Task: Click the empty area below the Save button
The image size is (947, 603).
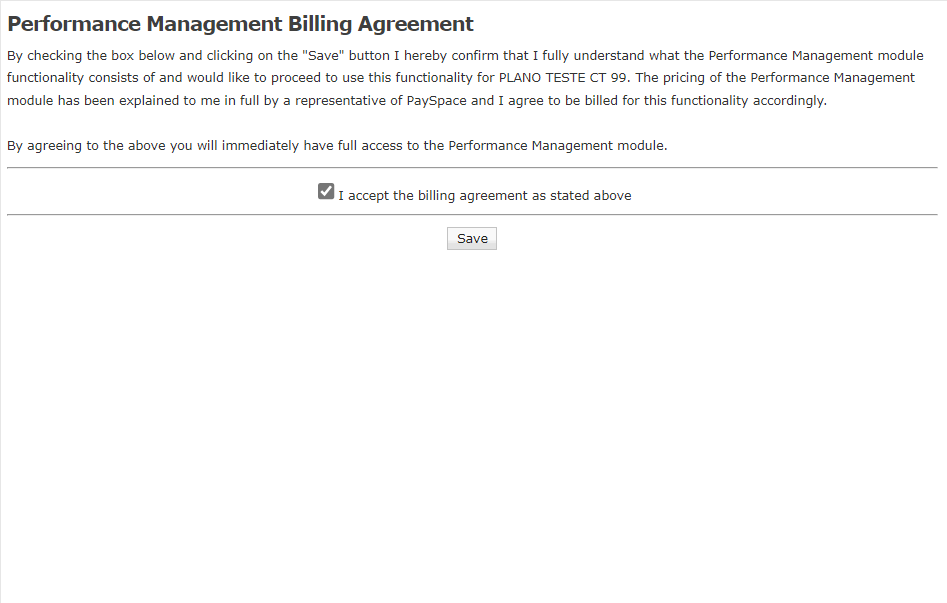Action: (x=472, y=420)
